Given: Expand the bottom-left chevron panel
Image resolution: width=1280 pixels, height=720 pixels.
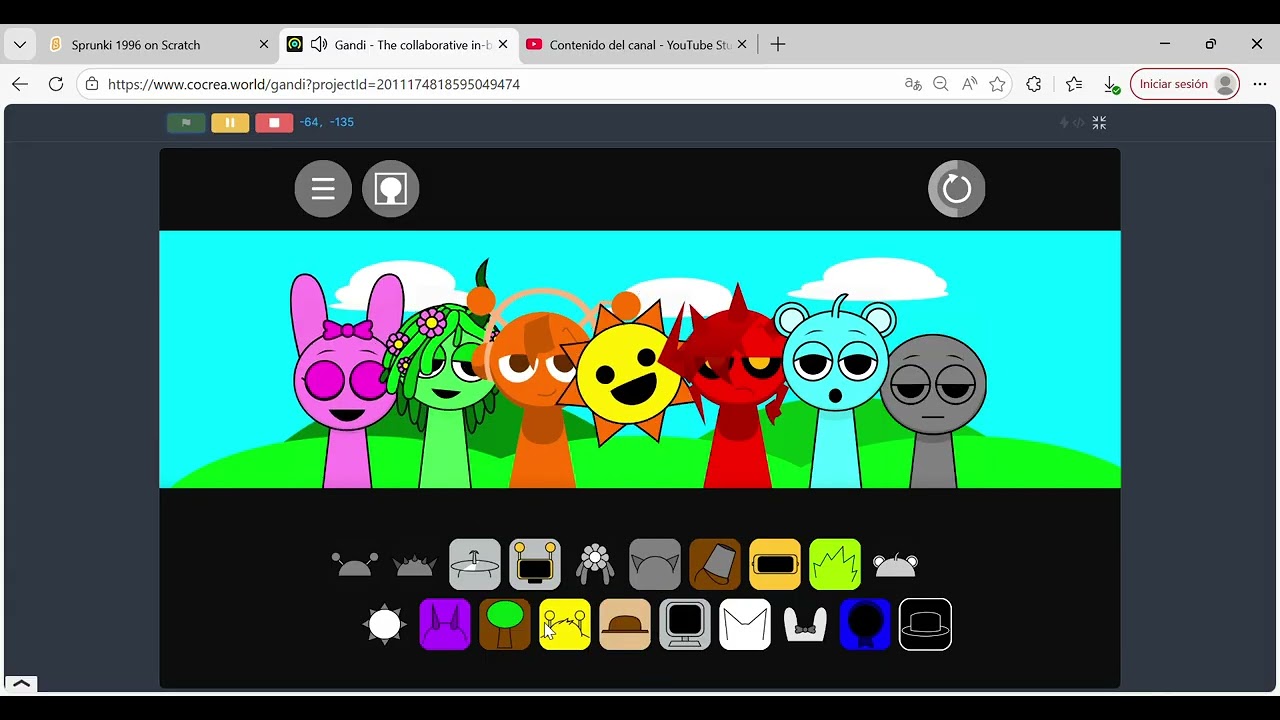Looking at the screenshot, I should pyautogui.click(x=21, y=684).
